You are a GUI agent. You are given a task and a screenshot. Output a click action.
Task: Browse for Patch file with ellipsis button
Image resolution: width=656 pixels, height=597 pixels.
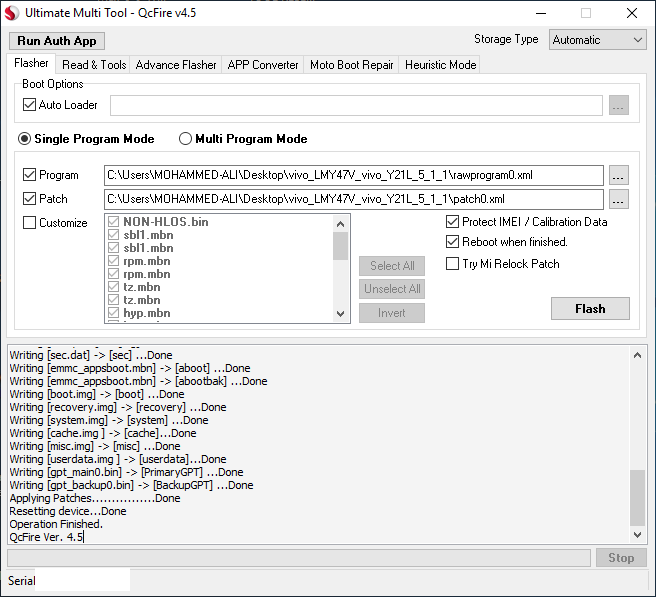pyautogui.click(x=619, y=199)
